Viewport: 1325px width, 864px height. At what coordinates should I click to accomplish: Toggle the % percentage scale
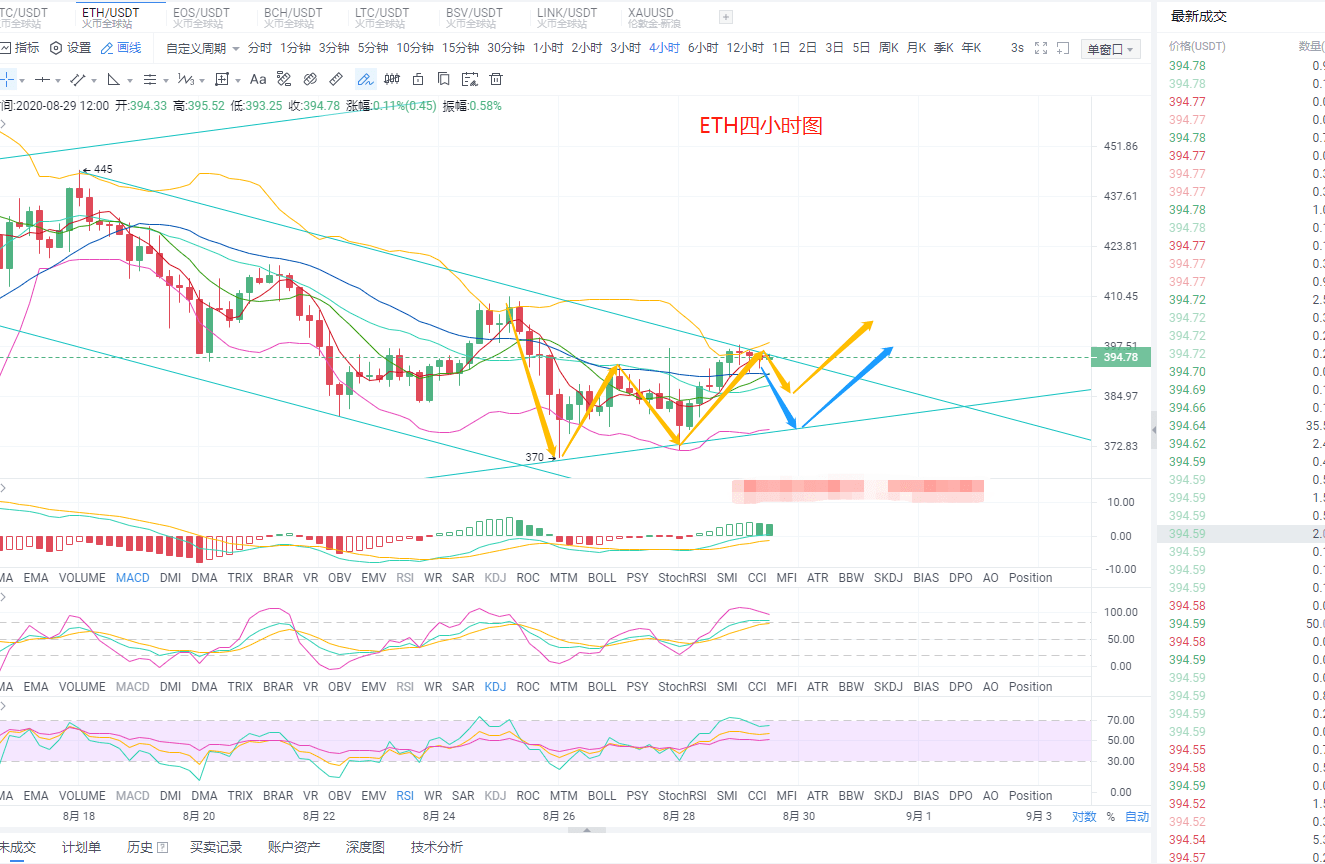pyautogui.click(x=1110, y=816)
